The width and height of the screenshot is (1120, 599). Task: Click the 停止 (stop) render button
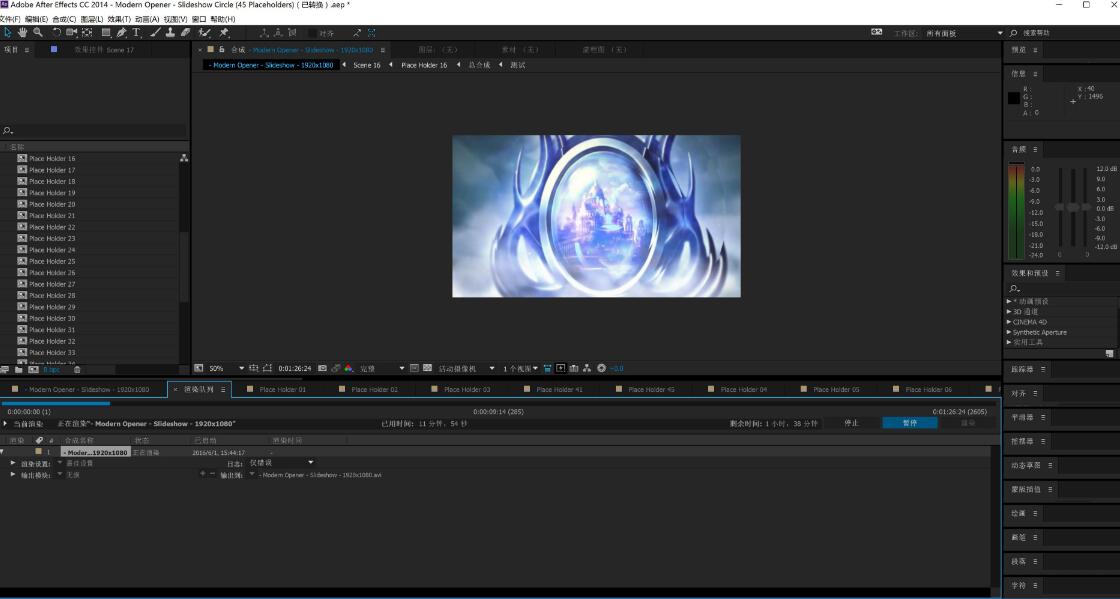click(851, 423)
